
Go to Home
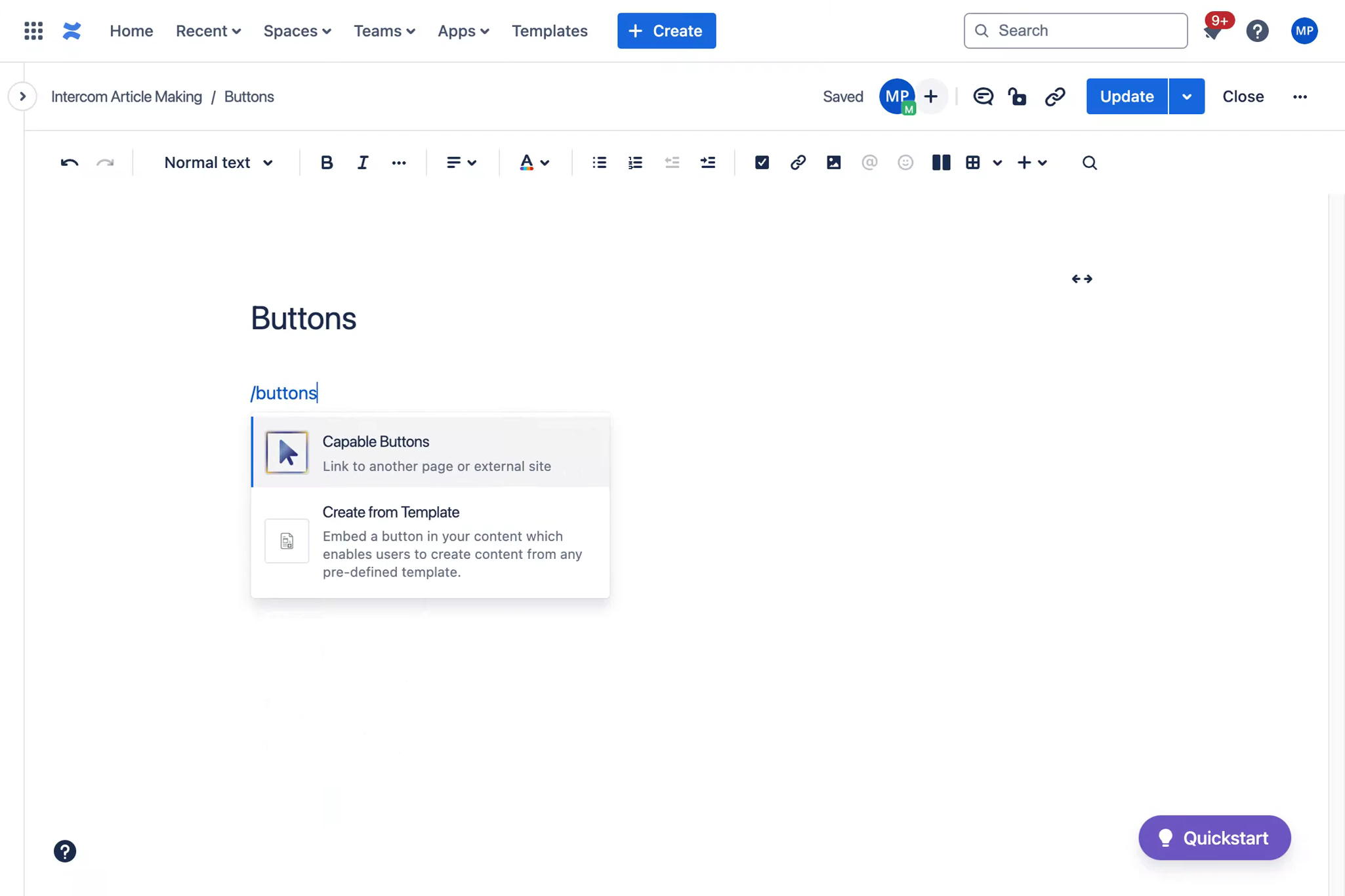[x=131, y=31]
